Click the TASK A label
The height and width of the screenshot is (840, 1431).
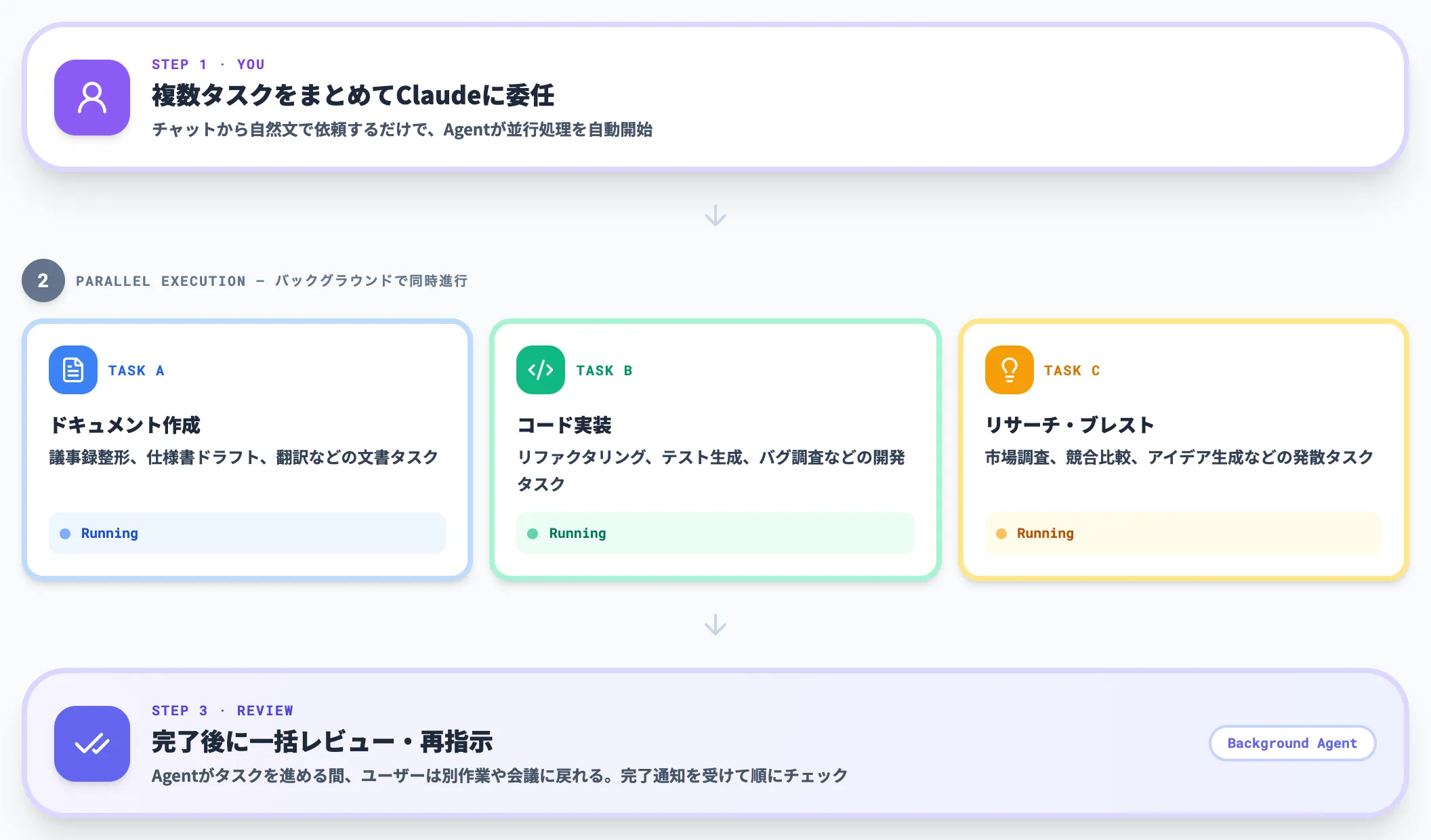pyautogui.click(x=136, y=371)
